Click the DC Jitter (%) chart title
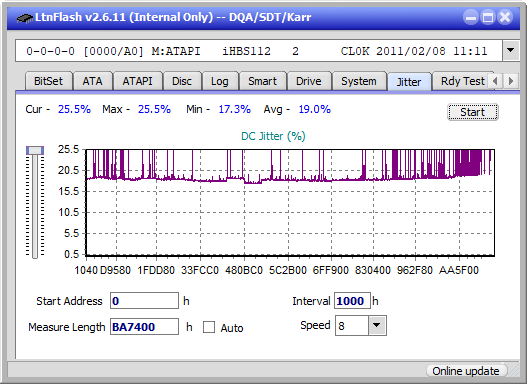 (273, 136)
